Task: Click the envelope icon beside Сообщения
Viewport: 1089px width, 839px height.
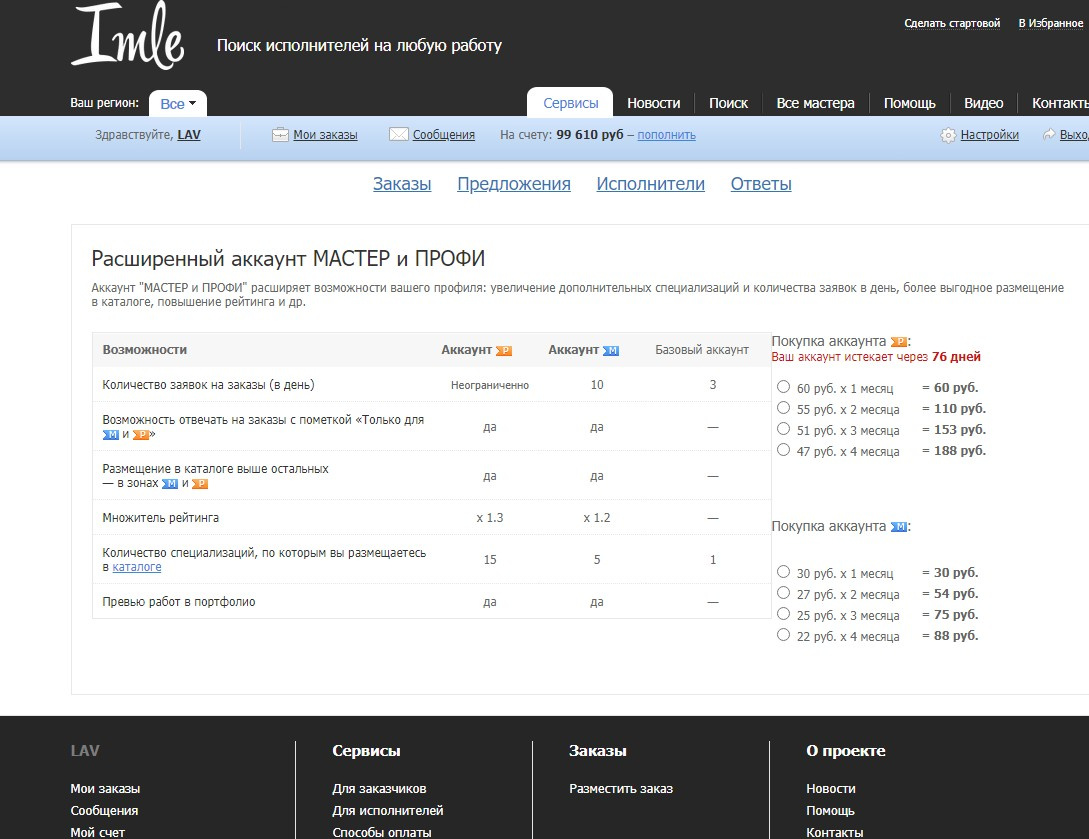Action: 399,135
